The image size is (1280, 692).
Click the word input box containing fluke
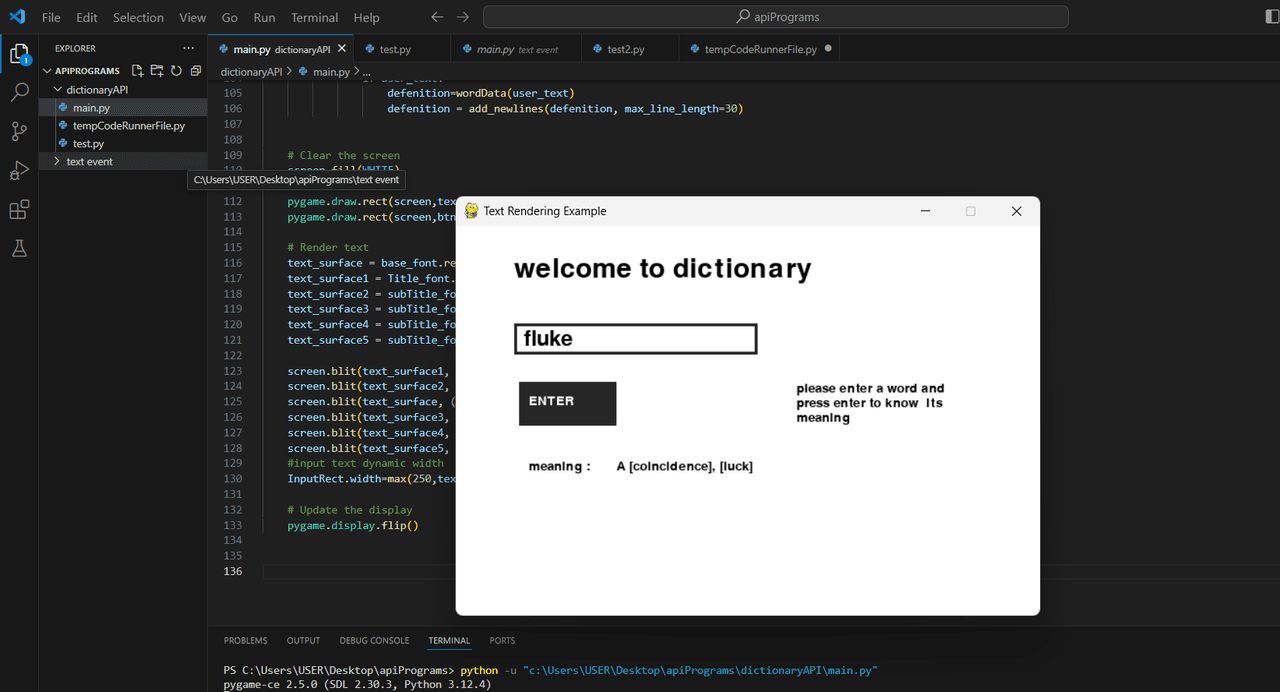[x=635, y=339]
